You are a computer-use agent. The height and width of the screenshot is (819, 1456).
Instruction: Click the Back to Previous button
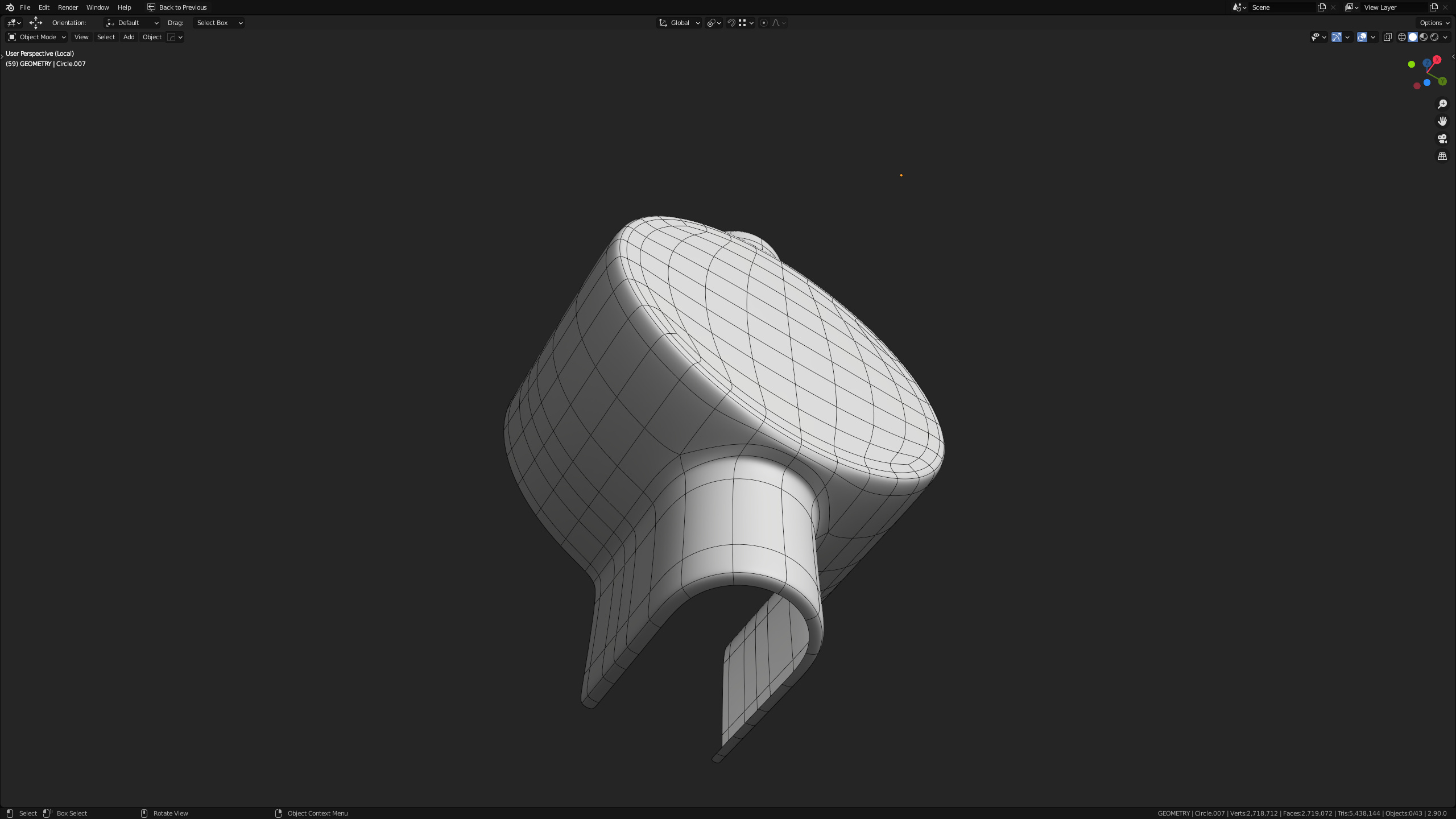pyautogui.click(x=177, y=7)
